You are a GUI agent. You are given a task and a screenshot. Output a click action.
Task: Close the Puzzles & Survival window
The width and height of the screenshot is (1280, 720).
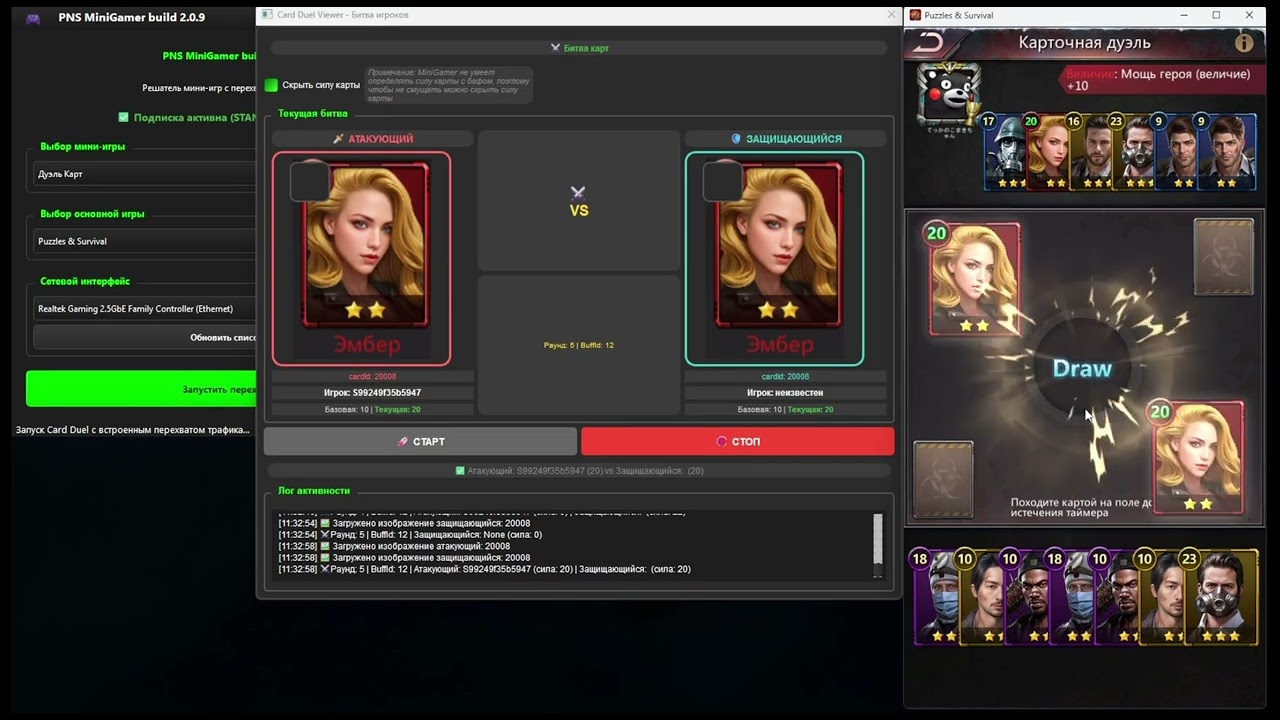click(x=1250, y=15)
